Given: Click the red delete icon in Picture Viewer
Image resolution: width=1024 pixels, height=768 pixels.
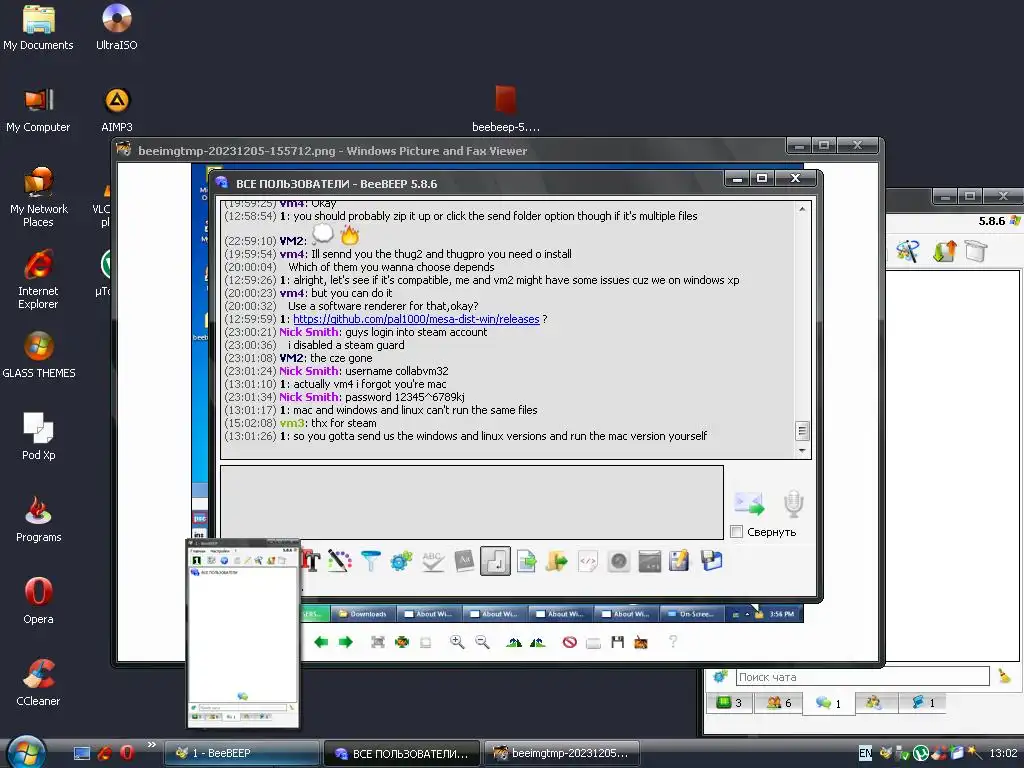Looking at the screenshot, I should pos(569,642).
